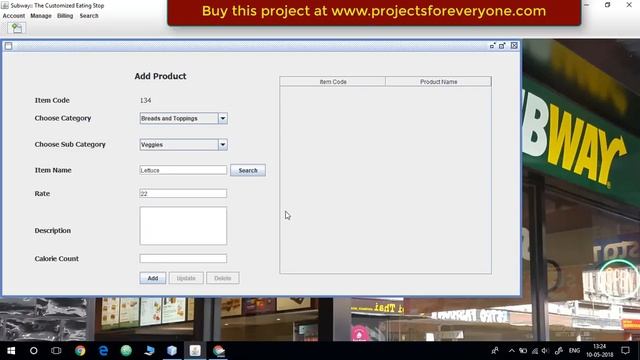
Task: Launch Google Chrome from the taskbar
Action: pos(80,351)
